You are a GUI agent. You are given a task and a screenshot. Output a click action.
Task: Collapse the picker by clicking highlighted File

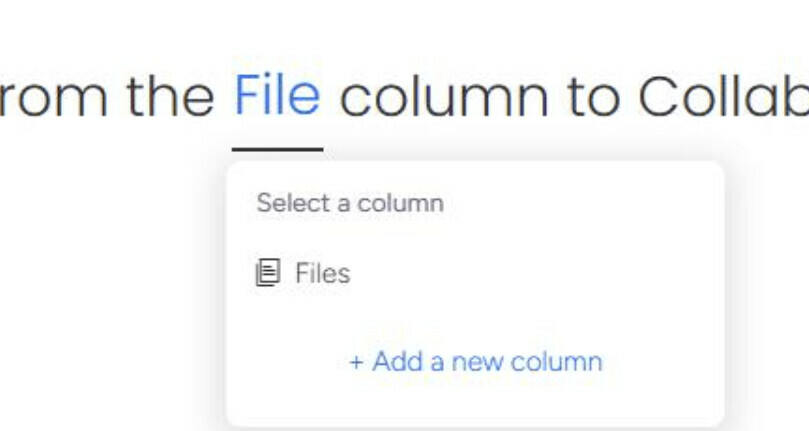278,95
